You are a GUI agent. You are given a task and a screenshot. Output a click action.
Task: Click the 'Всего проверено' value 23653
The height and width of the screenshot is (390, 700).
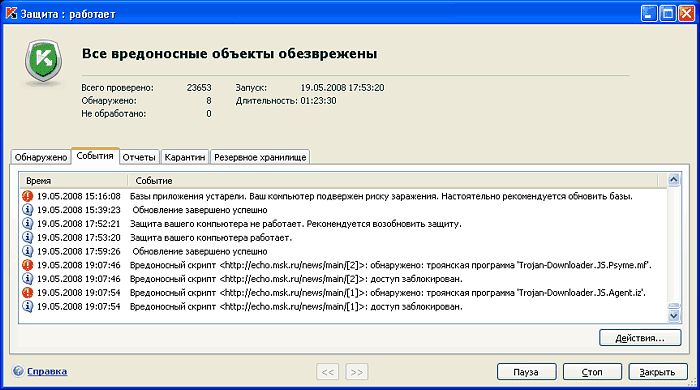199,87
